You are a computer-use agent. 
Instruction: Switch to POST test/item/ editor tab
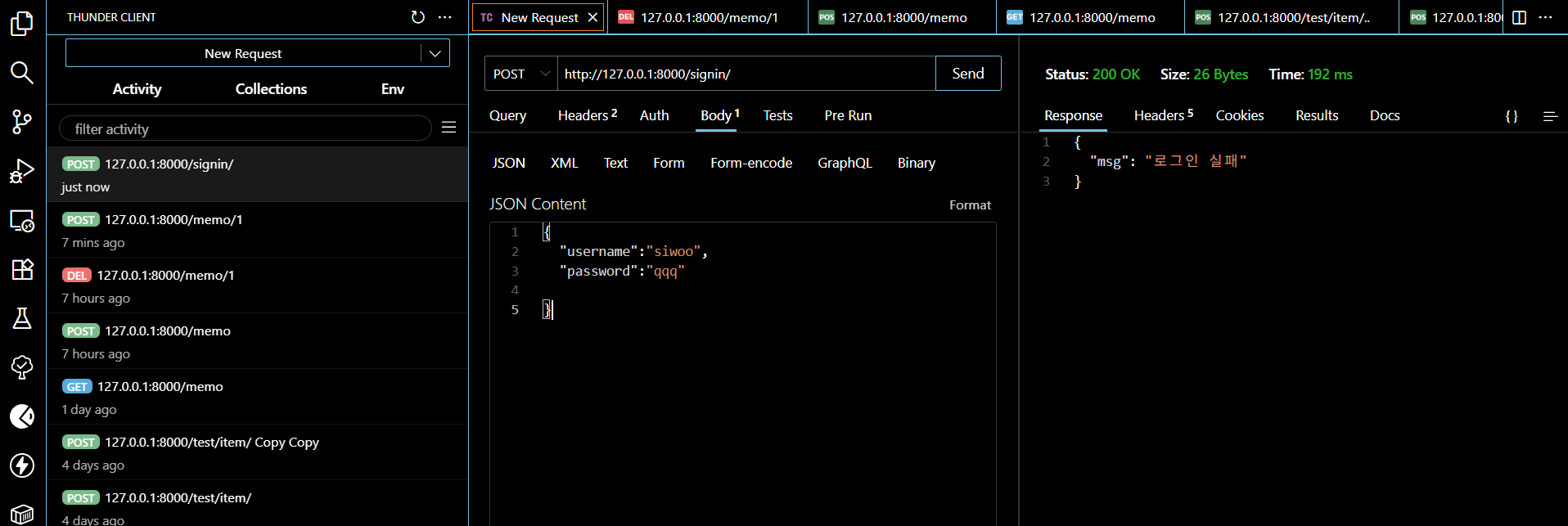1291,17
